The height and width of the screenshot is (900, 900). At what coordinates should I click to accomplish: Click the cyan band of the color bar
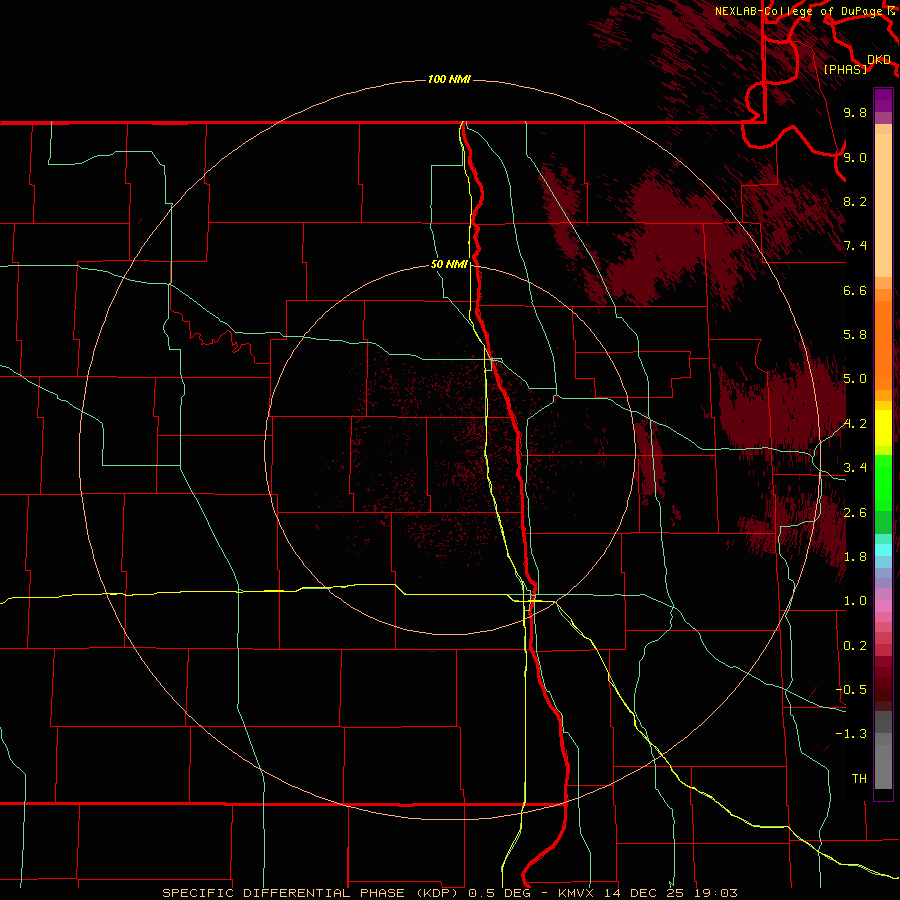coord(883,549)
